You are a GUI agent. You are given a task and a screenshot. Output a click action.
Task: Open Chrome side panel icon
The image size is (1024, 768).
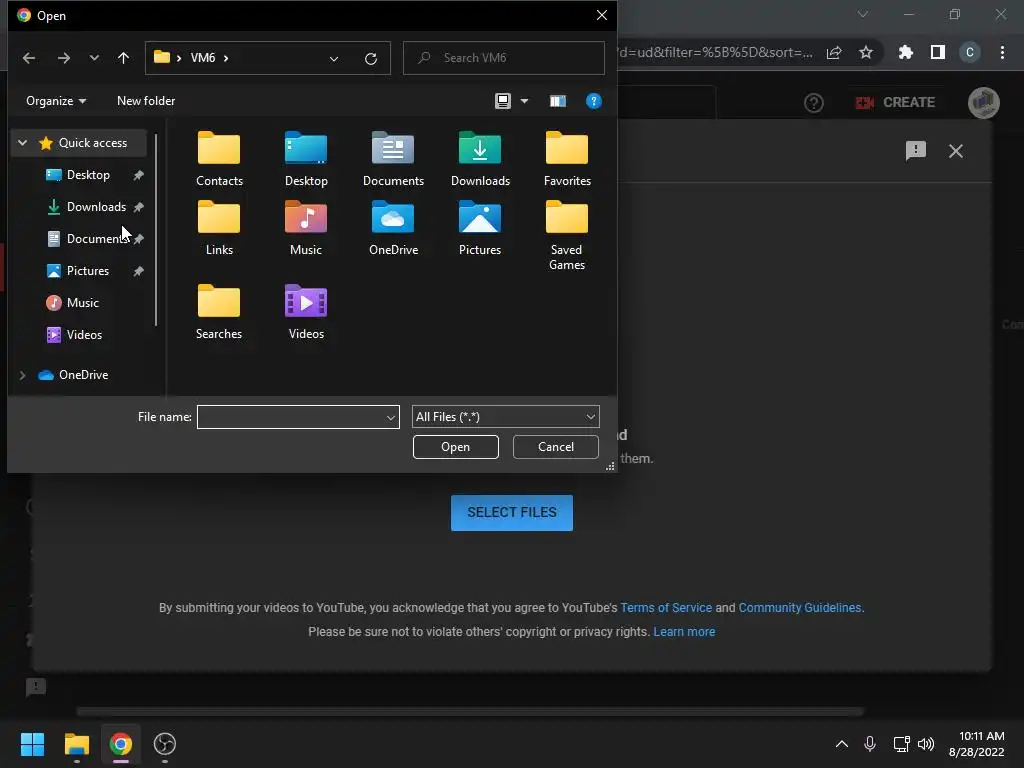pyautogui.click(x=938, y=52)
